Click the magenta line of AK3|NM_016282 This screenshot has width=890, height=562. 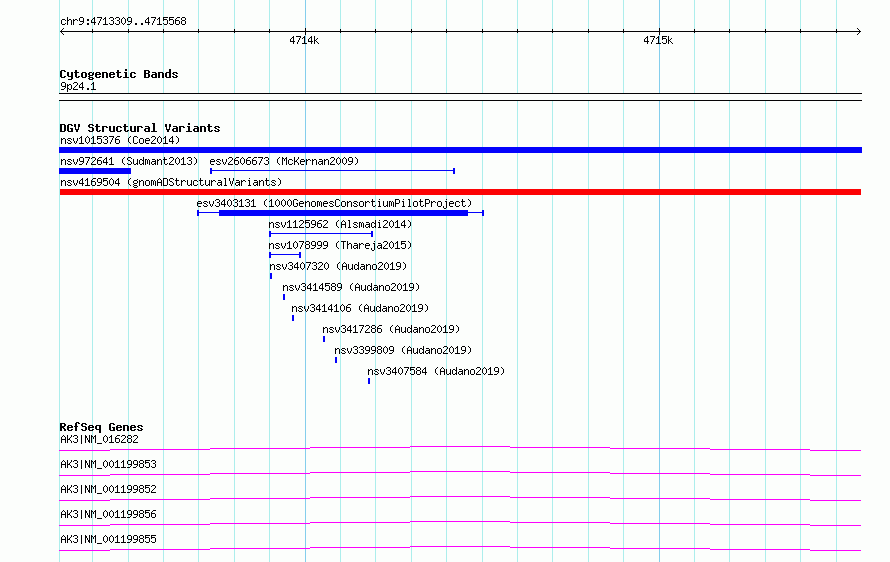460,448
